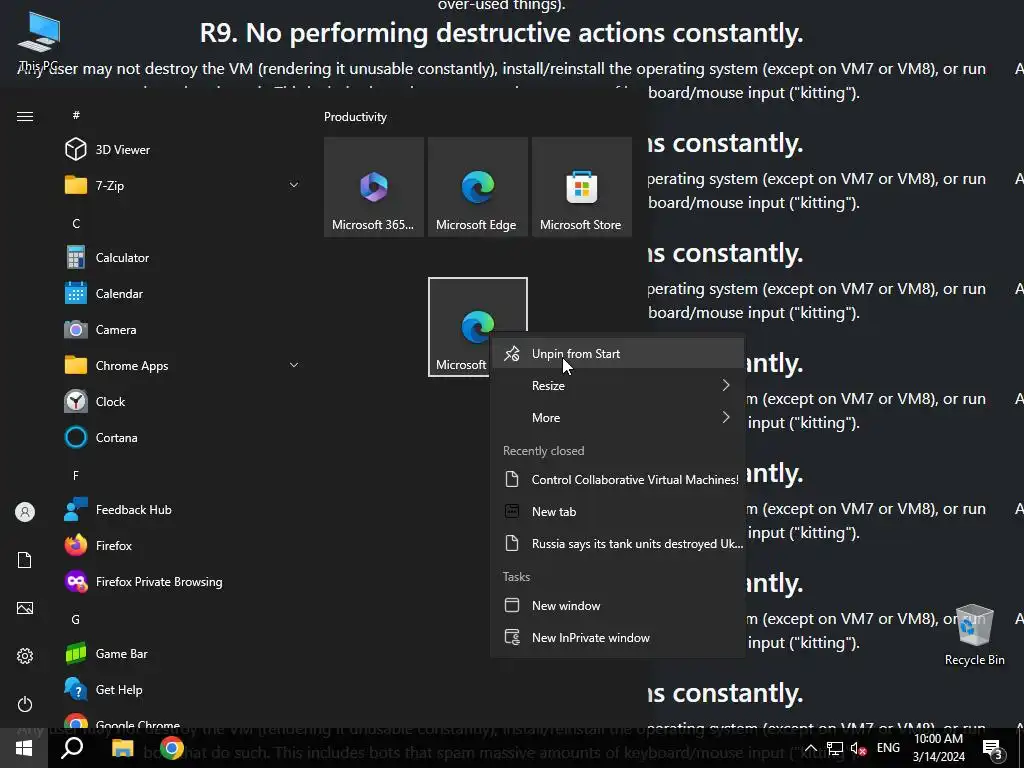Click the ENG language indicator
Image resolution: width=1024 pixels, height=768 pixels.
point(888,748)
